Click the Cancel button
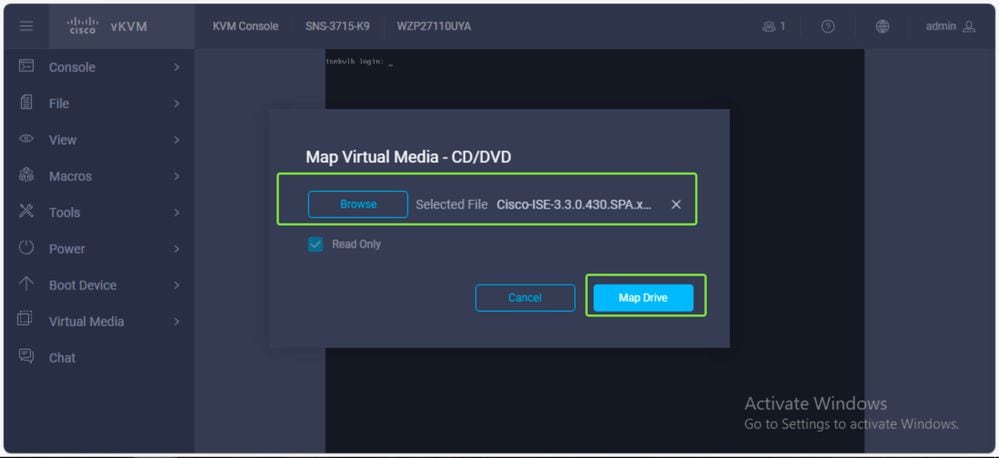This screenshot has height=458, width=999. [x=525, y=297]
